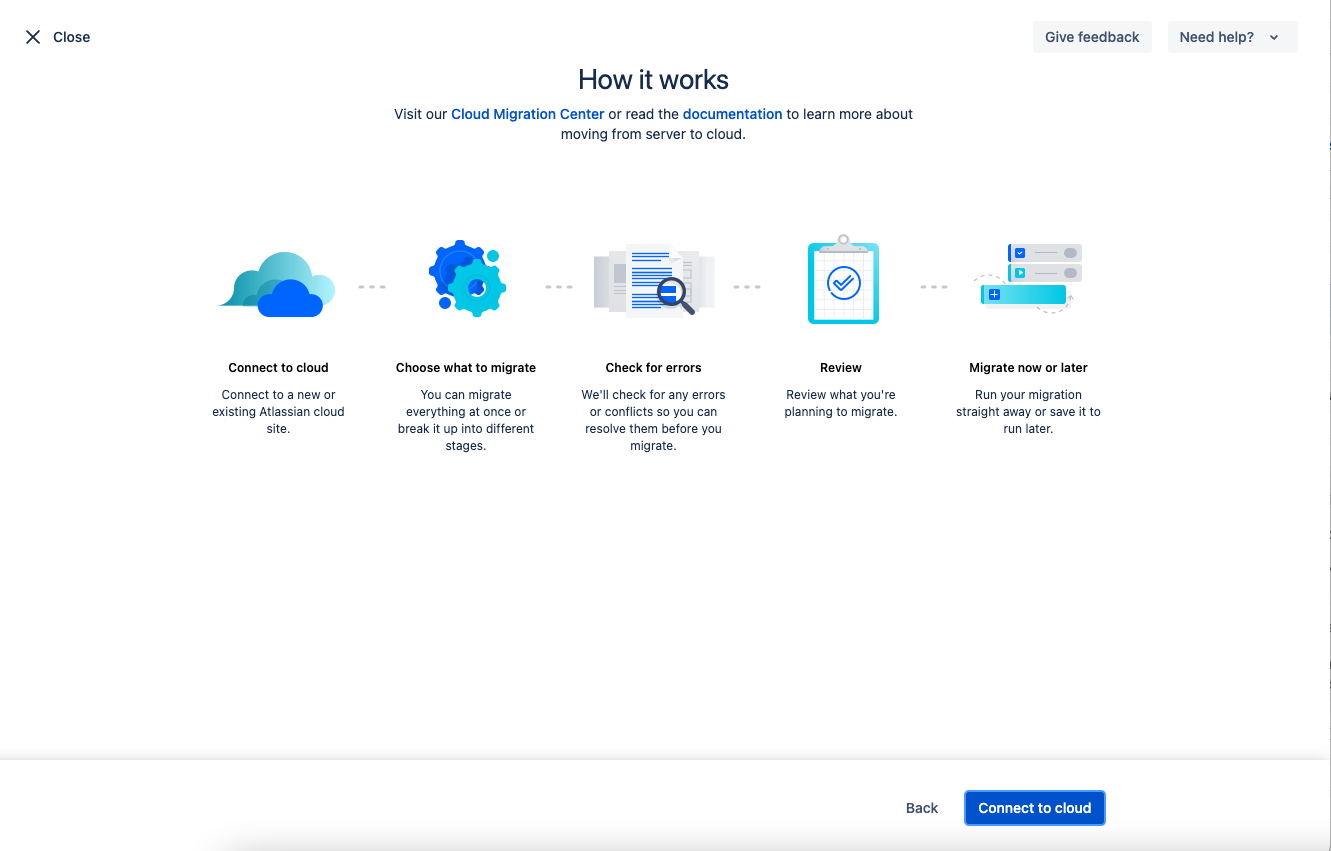
Task: Select the Connect to cloud step heading
Action: coord(278,368)
